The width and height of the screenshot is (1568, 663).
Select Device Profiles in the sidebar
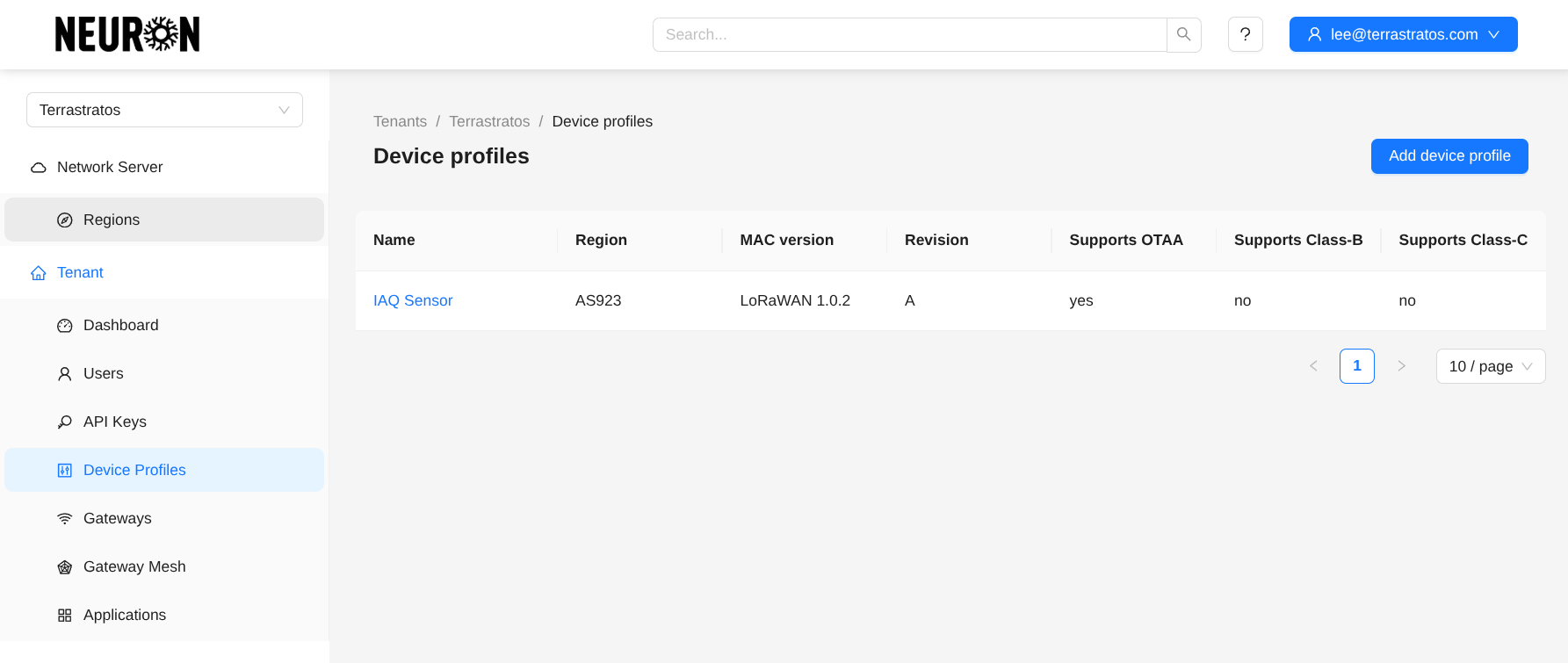pos(134,470)
